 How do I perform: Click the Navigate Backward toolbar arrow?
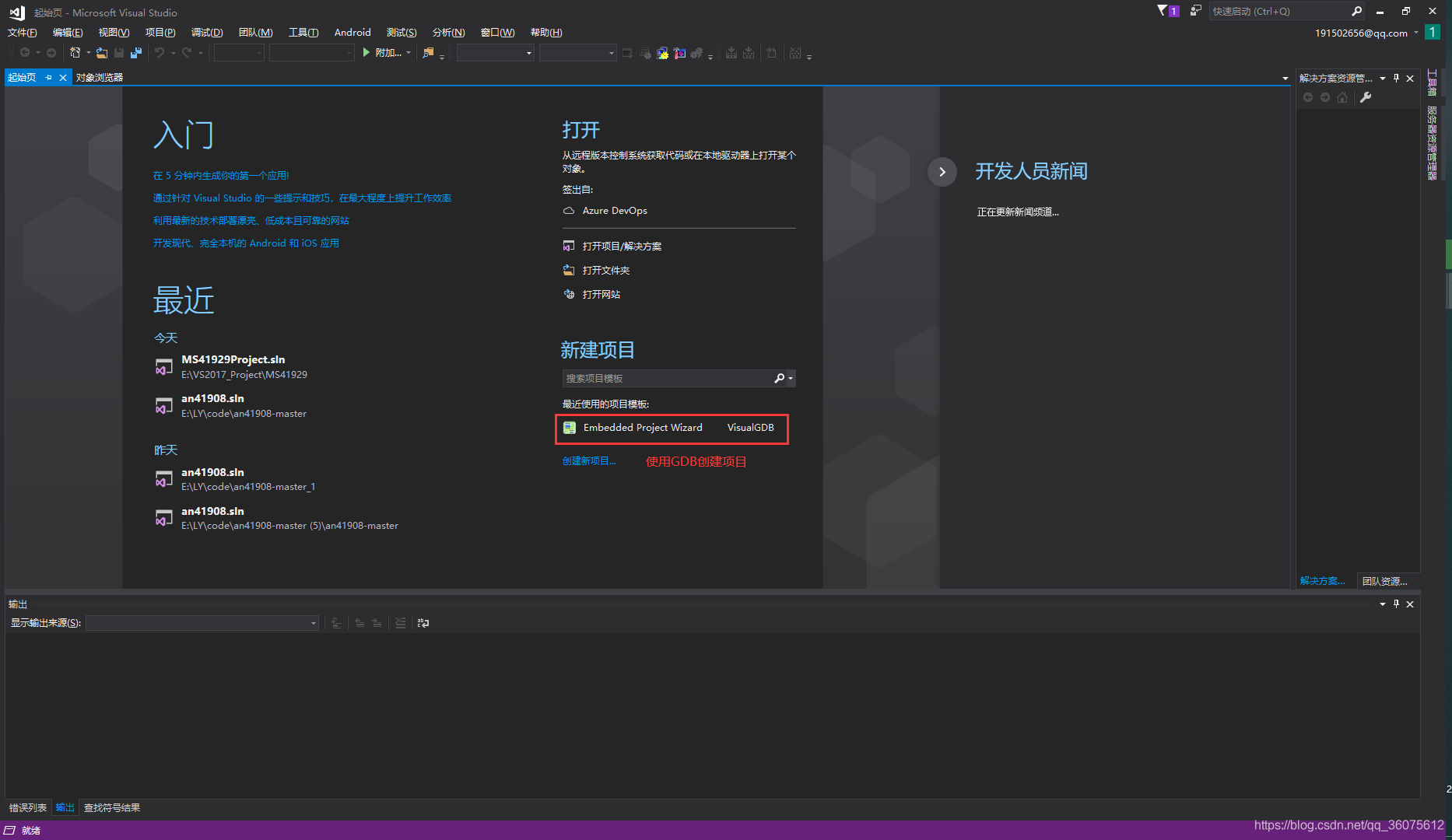(x=25, y=53)
